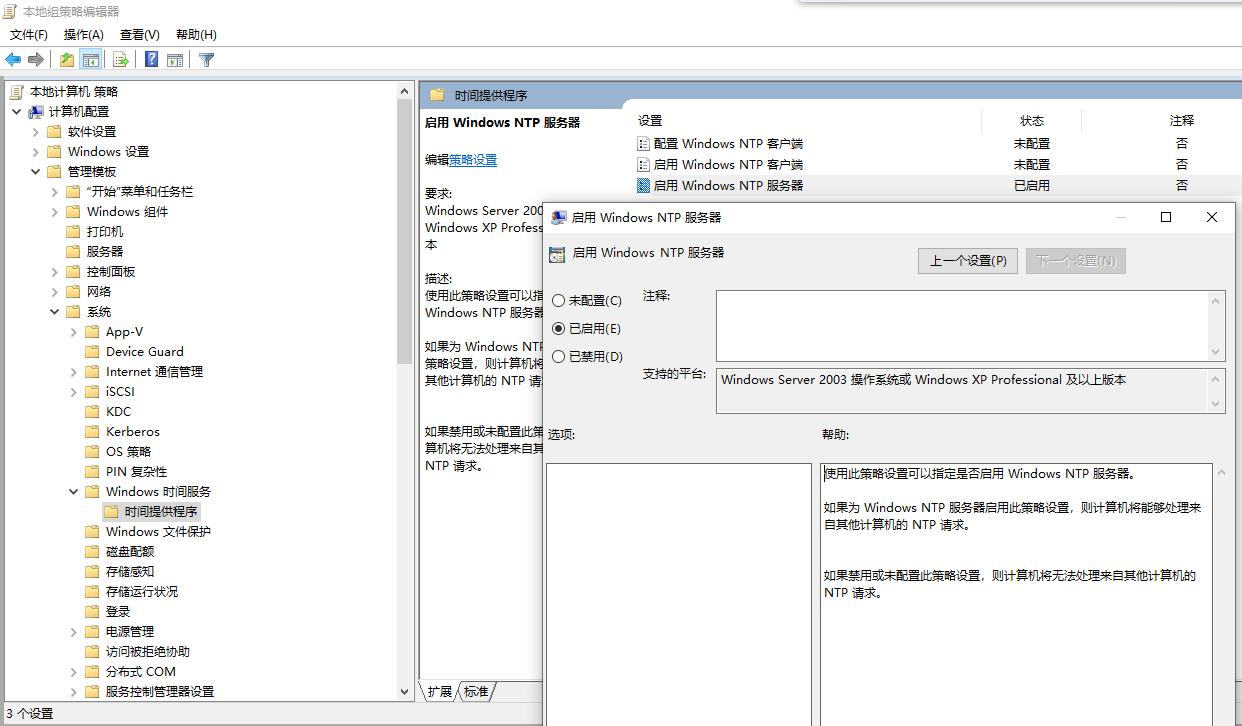This screenshot has height=726, width=1242.
Task: Click the back navigation arrow icon
Action: click(12, 59)
